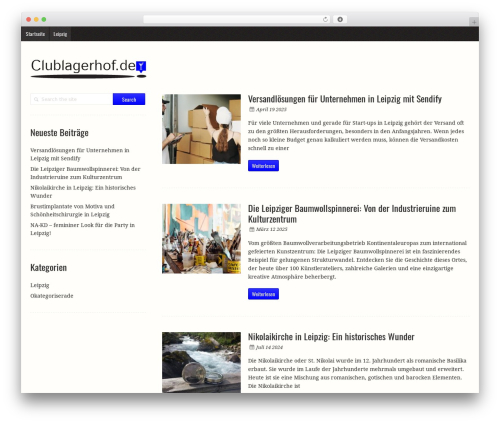Open the Startseite menu item
This screenshot has height=423, width=500.
(35, 34)
